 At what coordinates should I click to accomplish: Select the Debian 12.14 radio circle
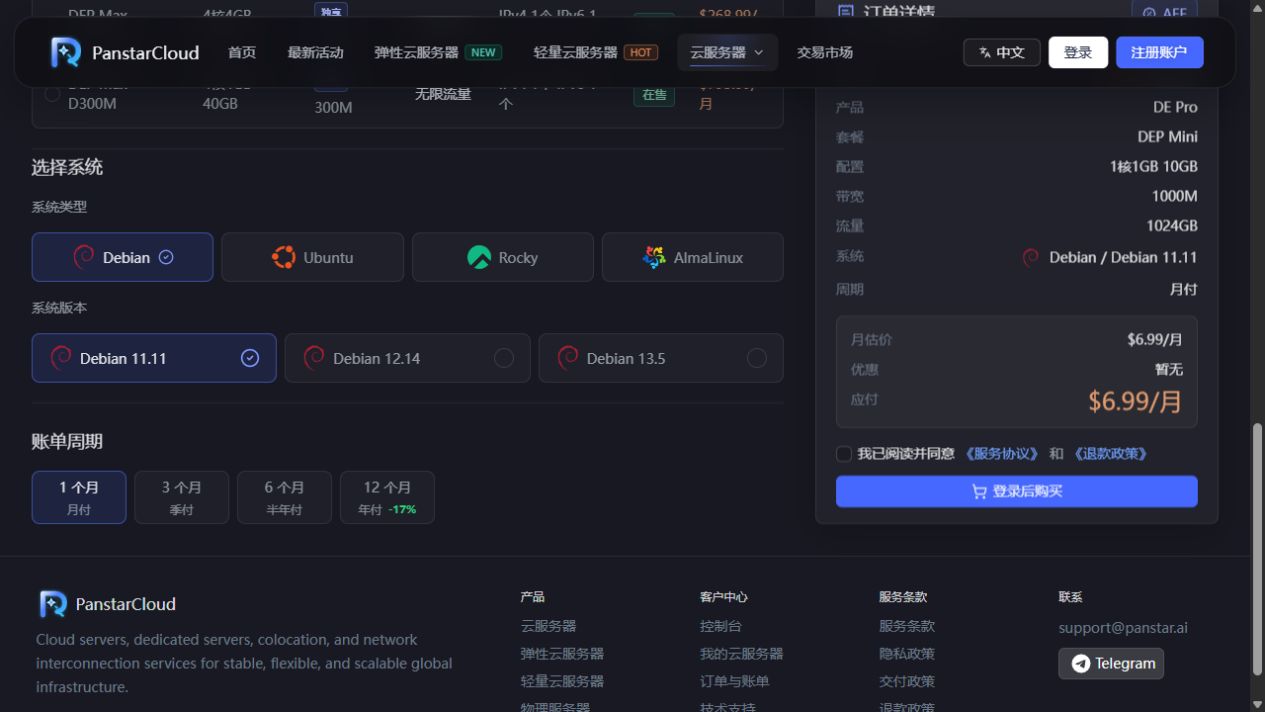click(x=504, y=358)
